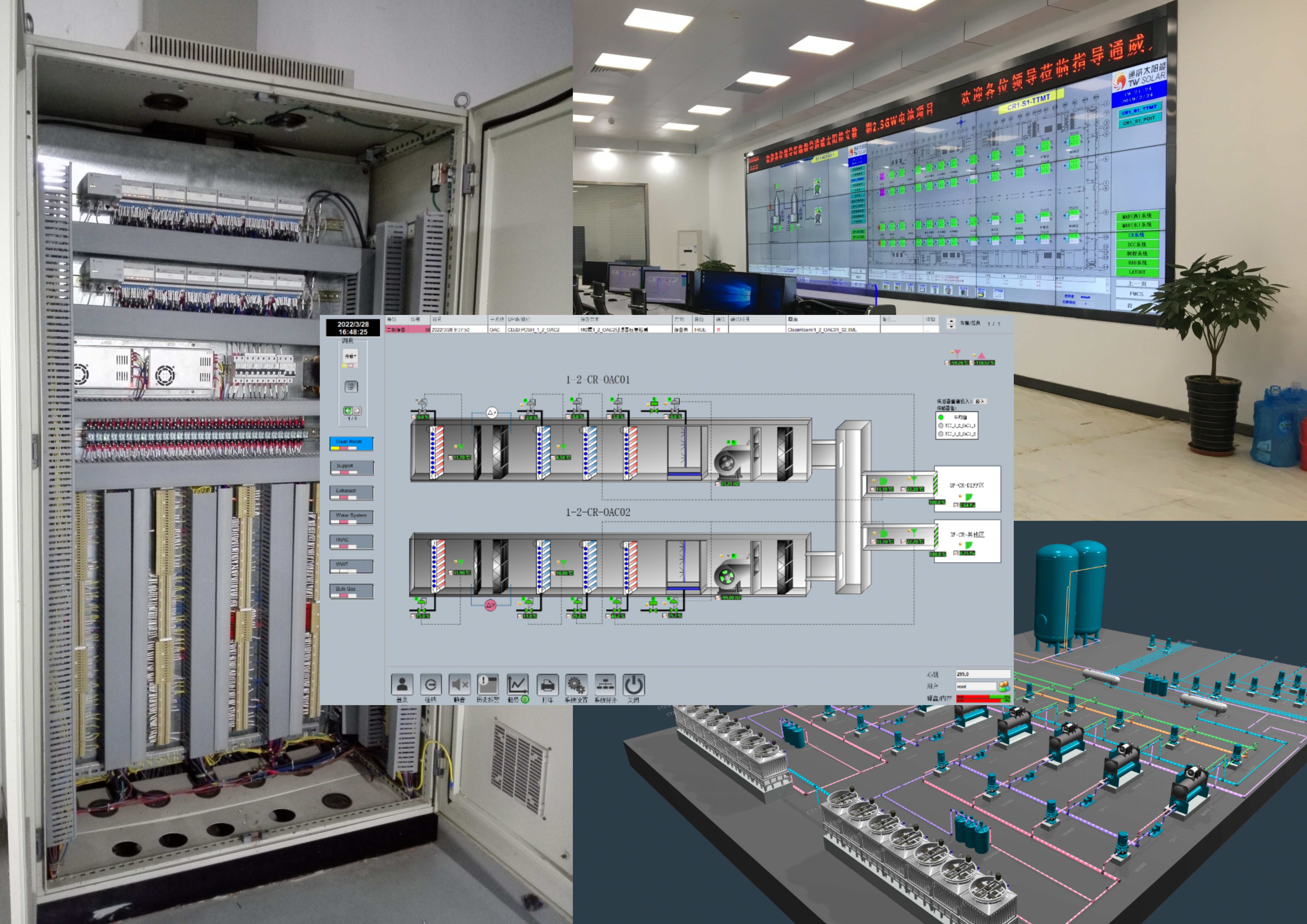This screenshot has width=1307, height=924.
Task: Open the Water System navigation tab
Action: point(351,517)
